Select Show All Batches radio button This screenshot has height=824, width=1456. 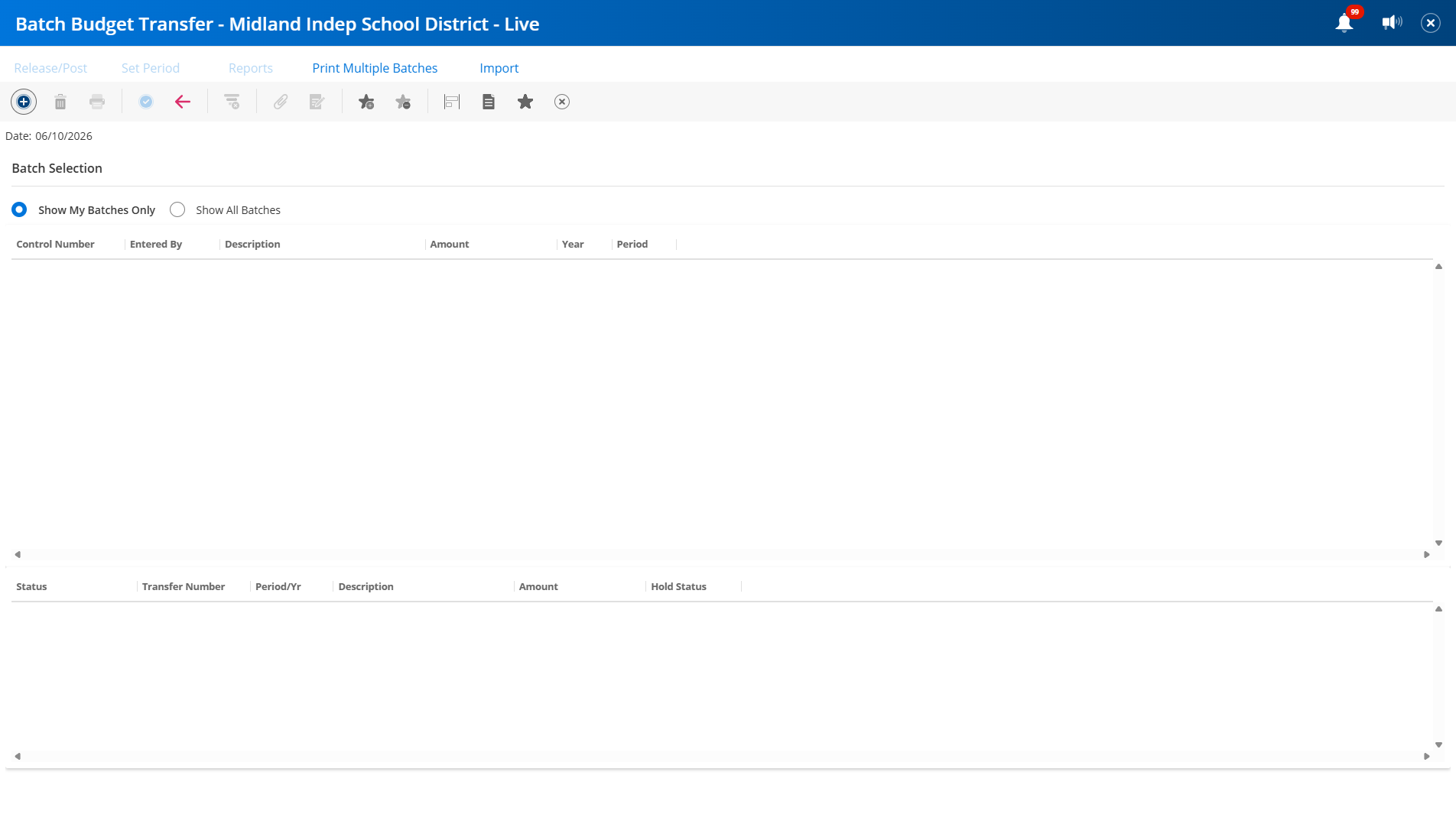(177, 209)
